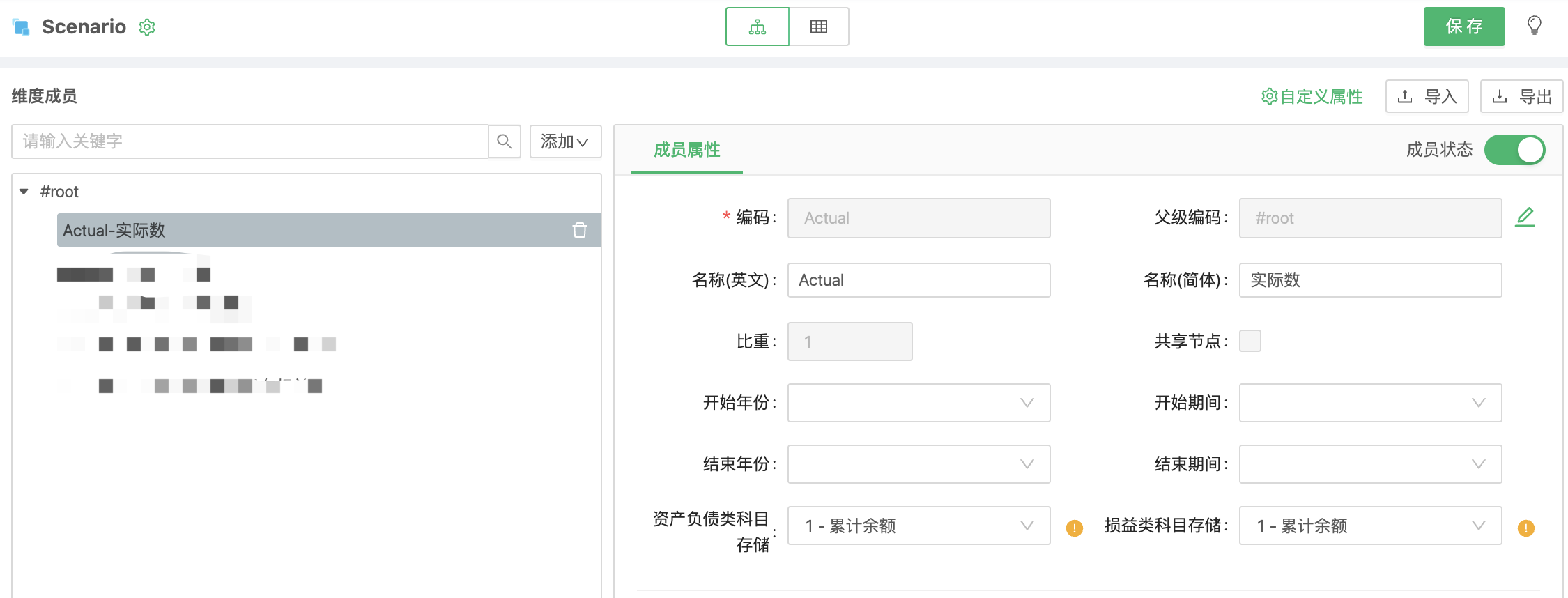Screen dimensions: 1568x598
Task: Expand the 结束期间 dropdown
Action: pos(1369,464)
